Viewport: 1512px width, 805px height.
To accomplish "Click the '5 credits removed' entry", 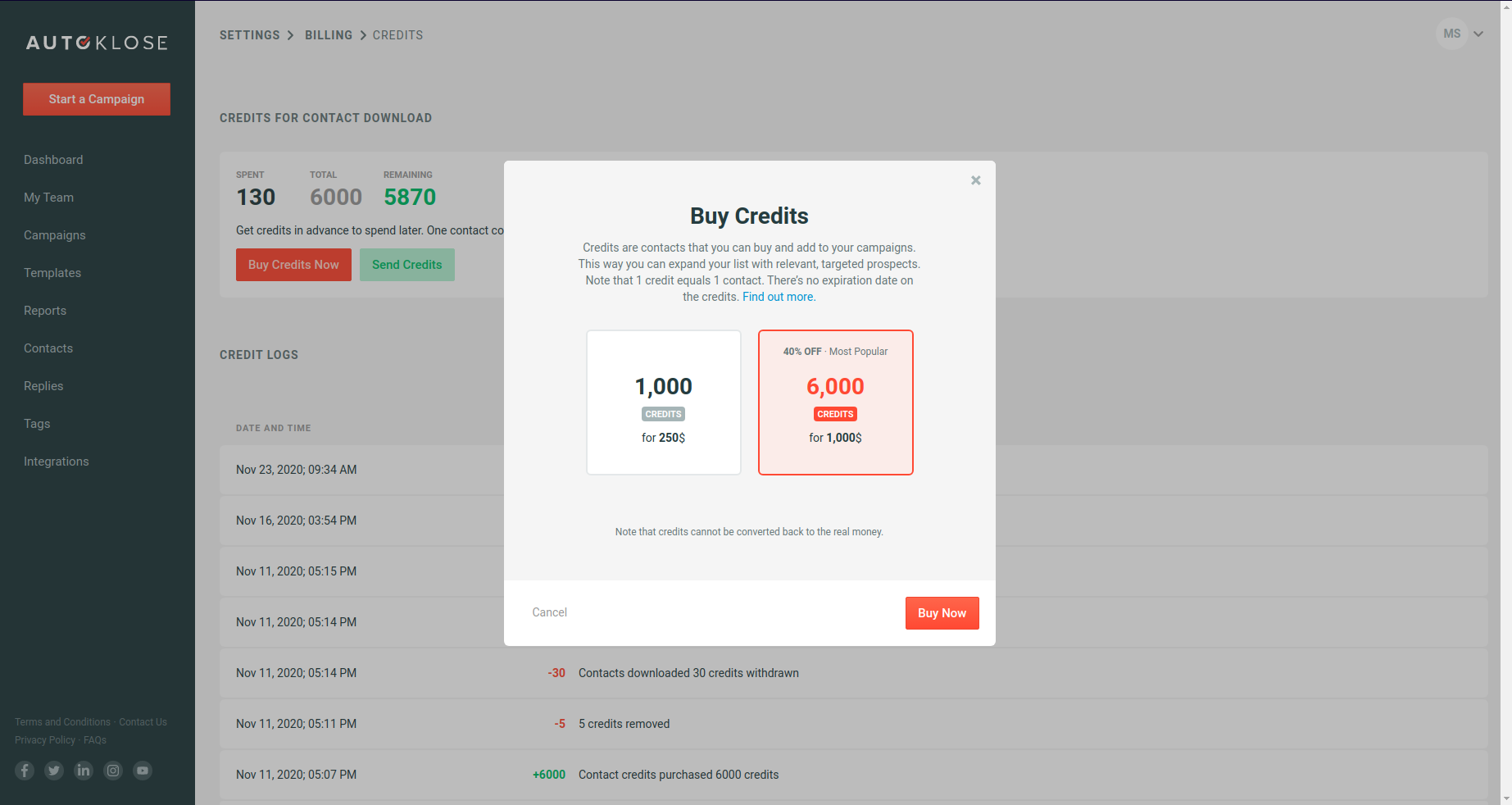I will coord(624,724).
